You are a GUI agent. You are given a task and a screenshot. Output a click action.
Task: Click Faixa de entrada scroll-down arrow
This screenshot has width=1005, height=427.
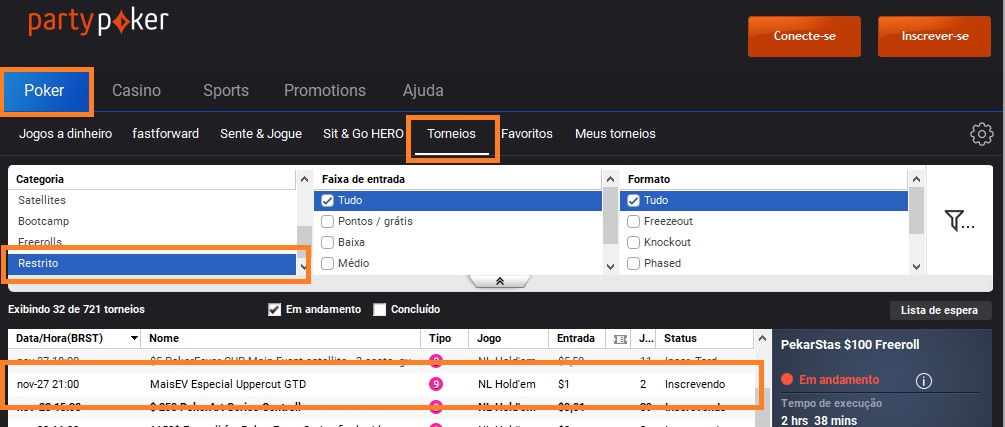610,266
